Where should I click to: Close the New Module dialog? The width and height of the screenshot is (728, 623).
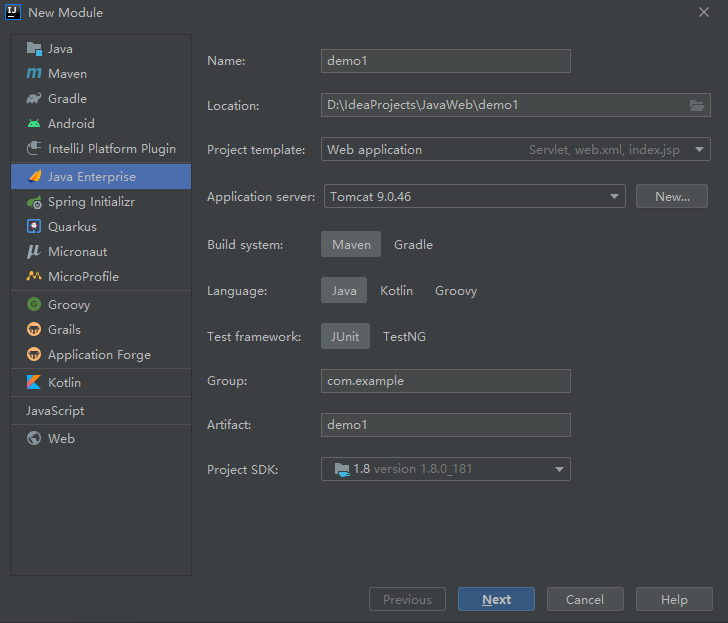(x=704, y=13)
